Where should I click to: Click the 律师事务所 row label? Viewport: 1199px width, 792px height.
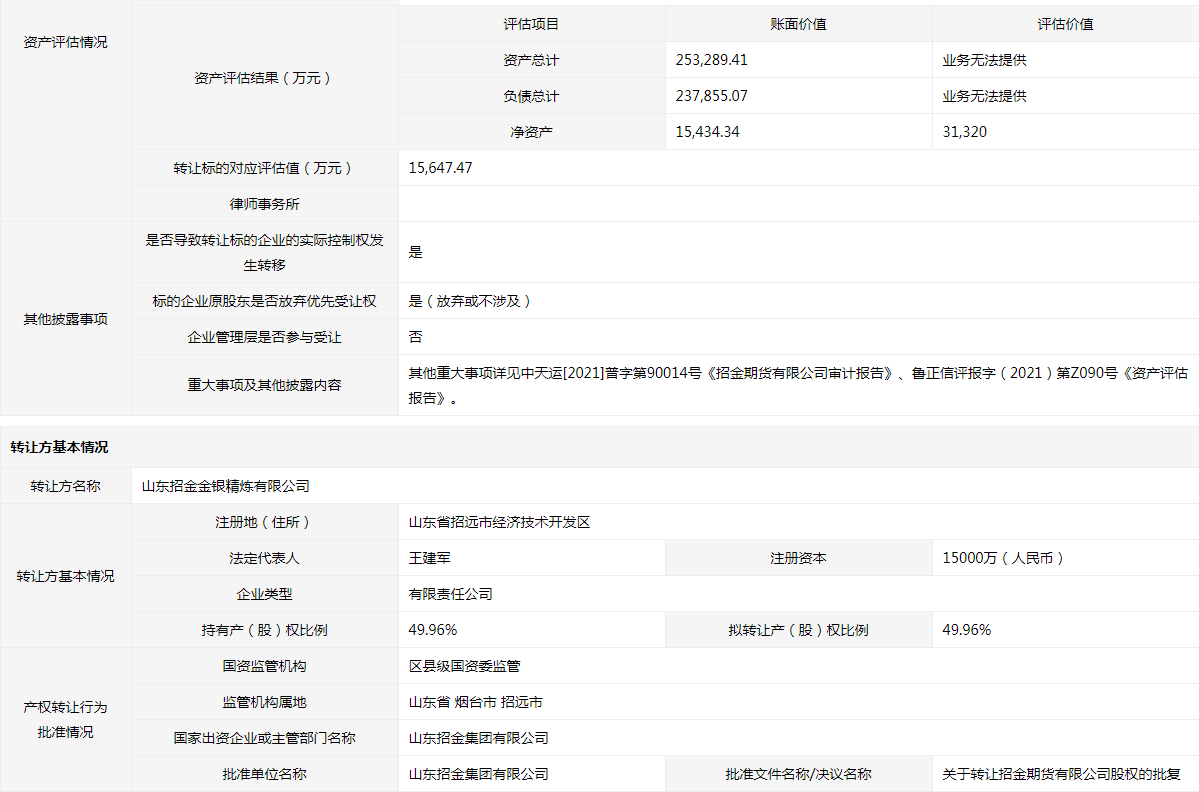[x=265, y=204]
